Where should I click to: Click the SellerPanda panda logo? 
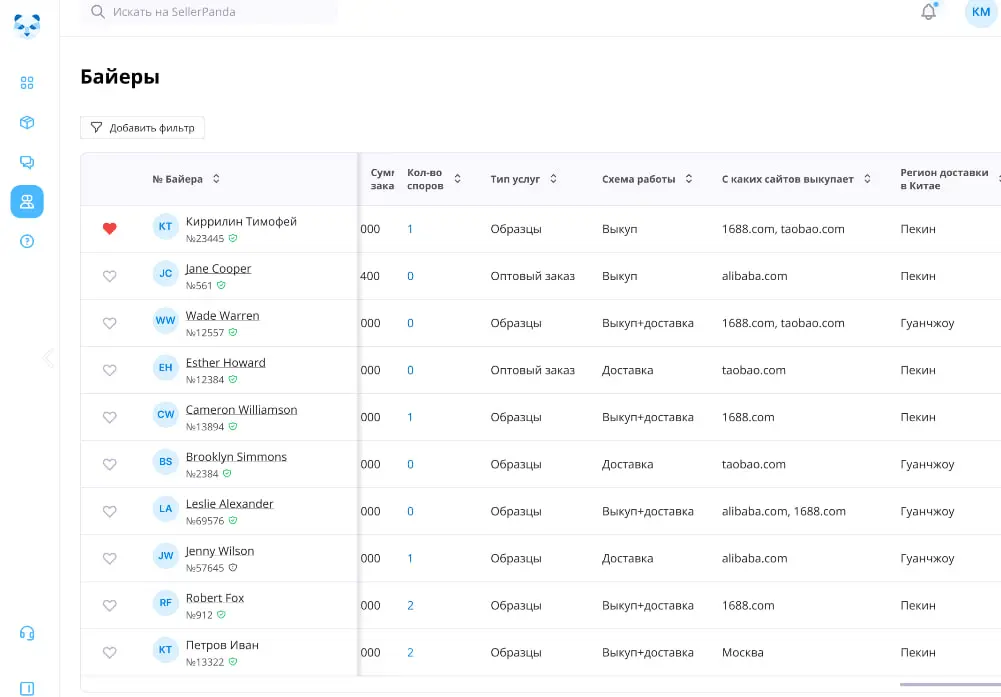(27, 24)
